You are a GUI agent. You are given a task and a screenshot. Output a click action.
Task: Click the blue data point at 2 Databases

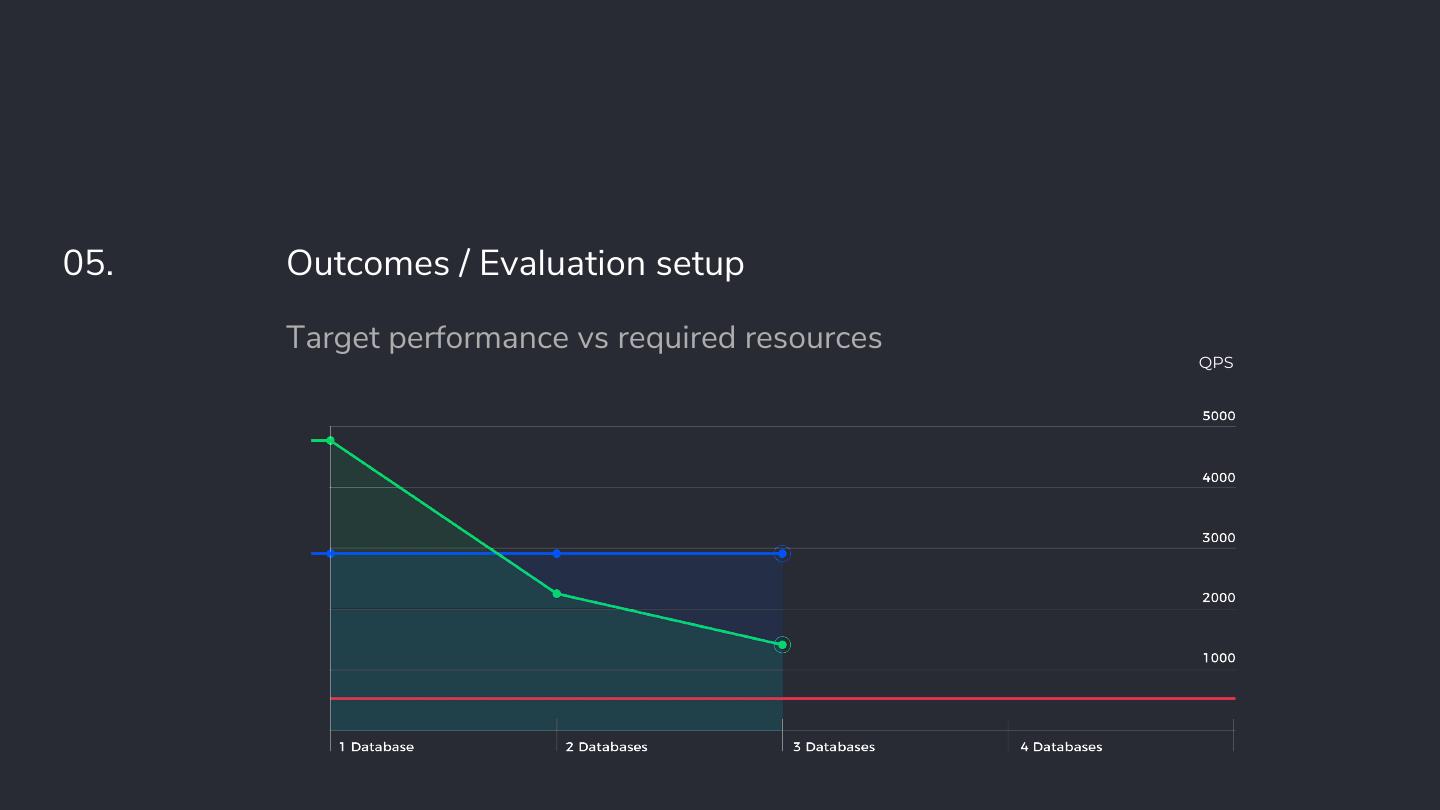pos(557,553)
